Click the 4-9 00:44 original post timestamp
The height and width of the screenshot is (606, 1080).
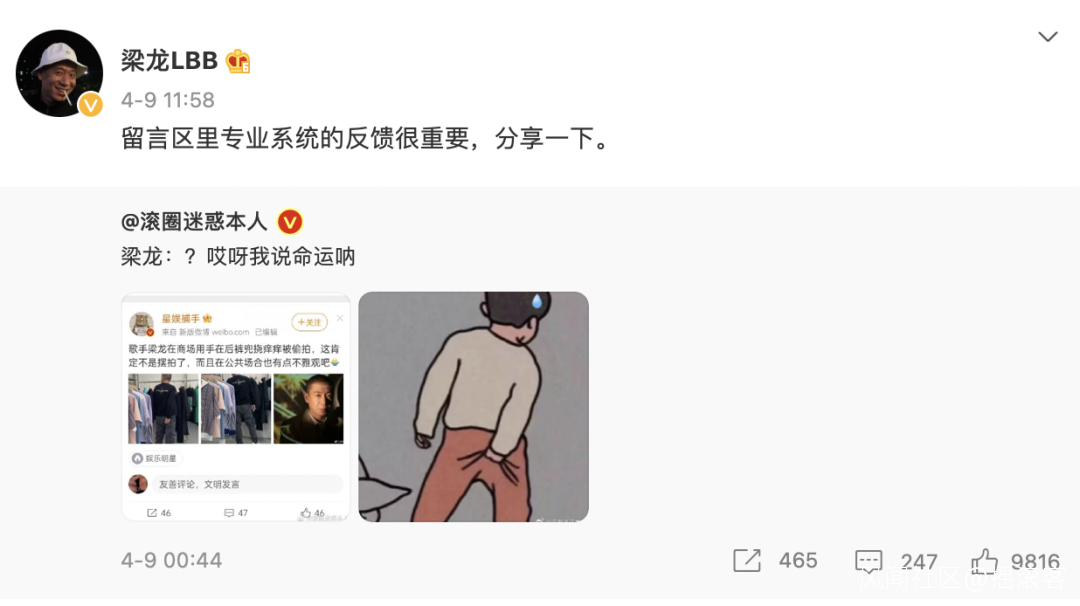tap(172, 561)
